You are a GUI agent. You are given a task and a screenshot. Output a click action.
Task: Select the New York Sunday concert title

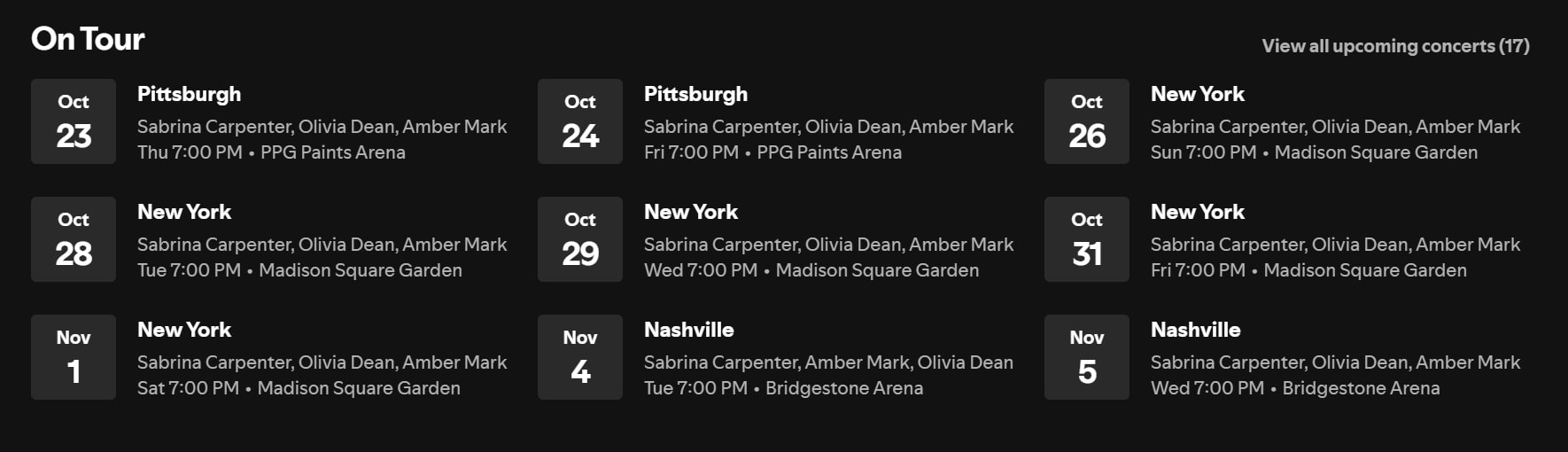pyautogui.click(x=1197, y=94)
